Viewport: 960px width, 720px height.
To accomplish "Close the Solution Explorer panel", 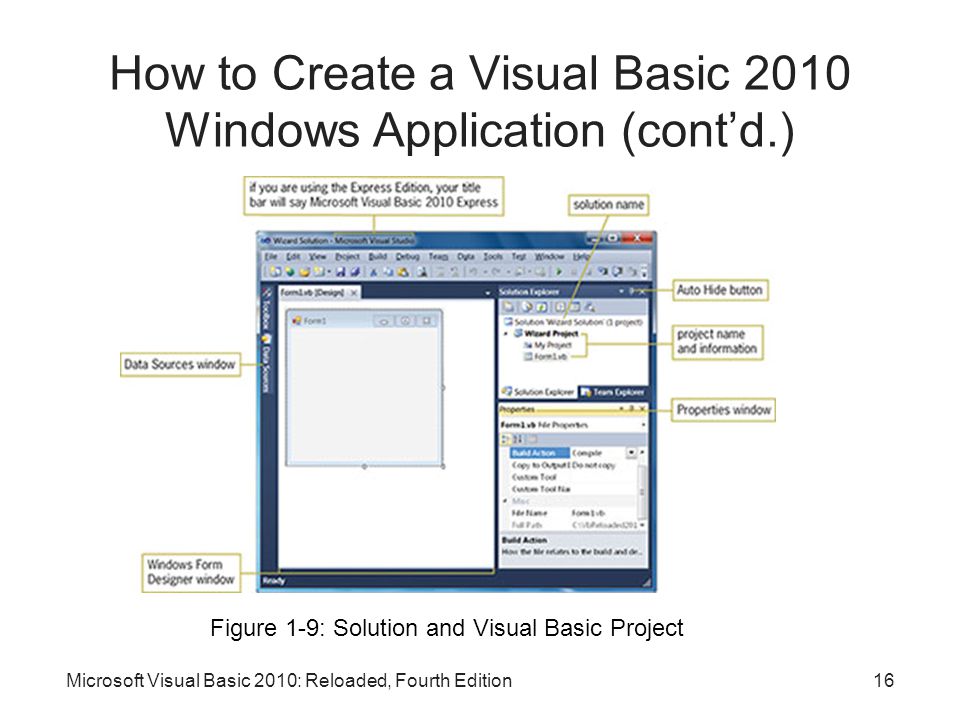I will 642,291.
